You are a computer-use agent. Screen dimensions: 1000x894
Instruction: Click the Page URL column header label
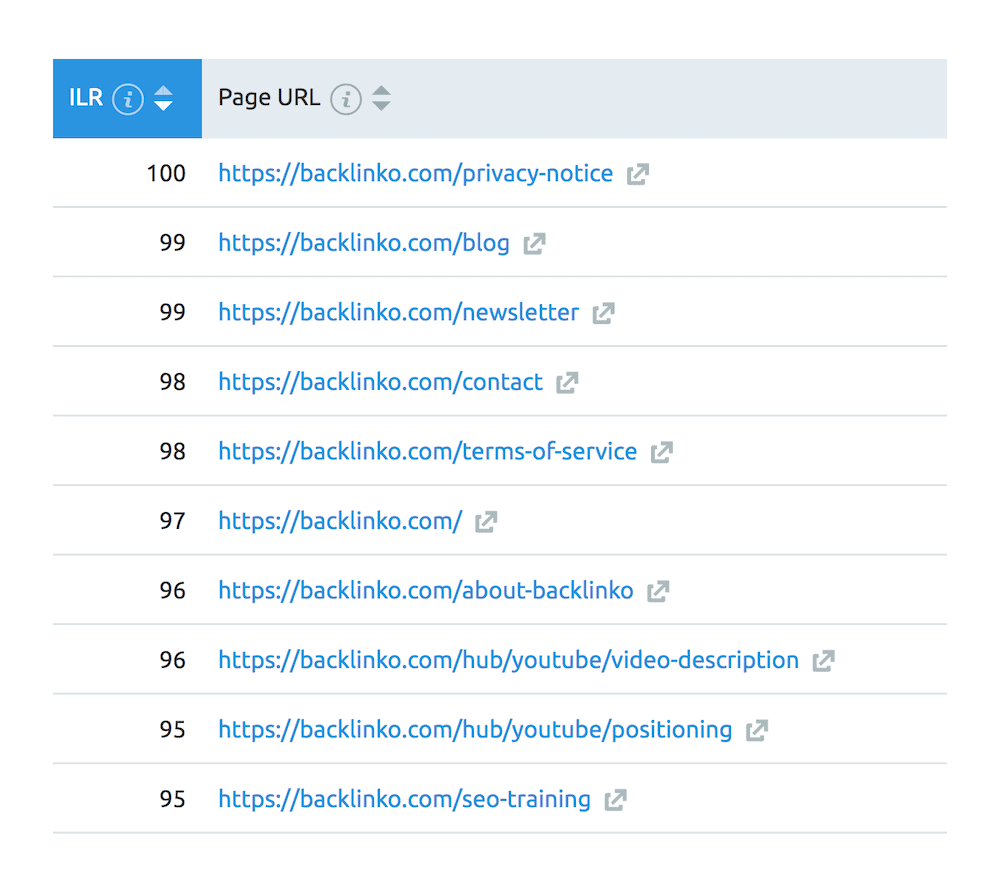(x=269, y=98)
